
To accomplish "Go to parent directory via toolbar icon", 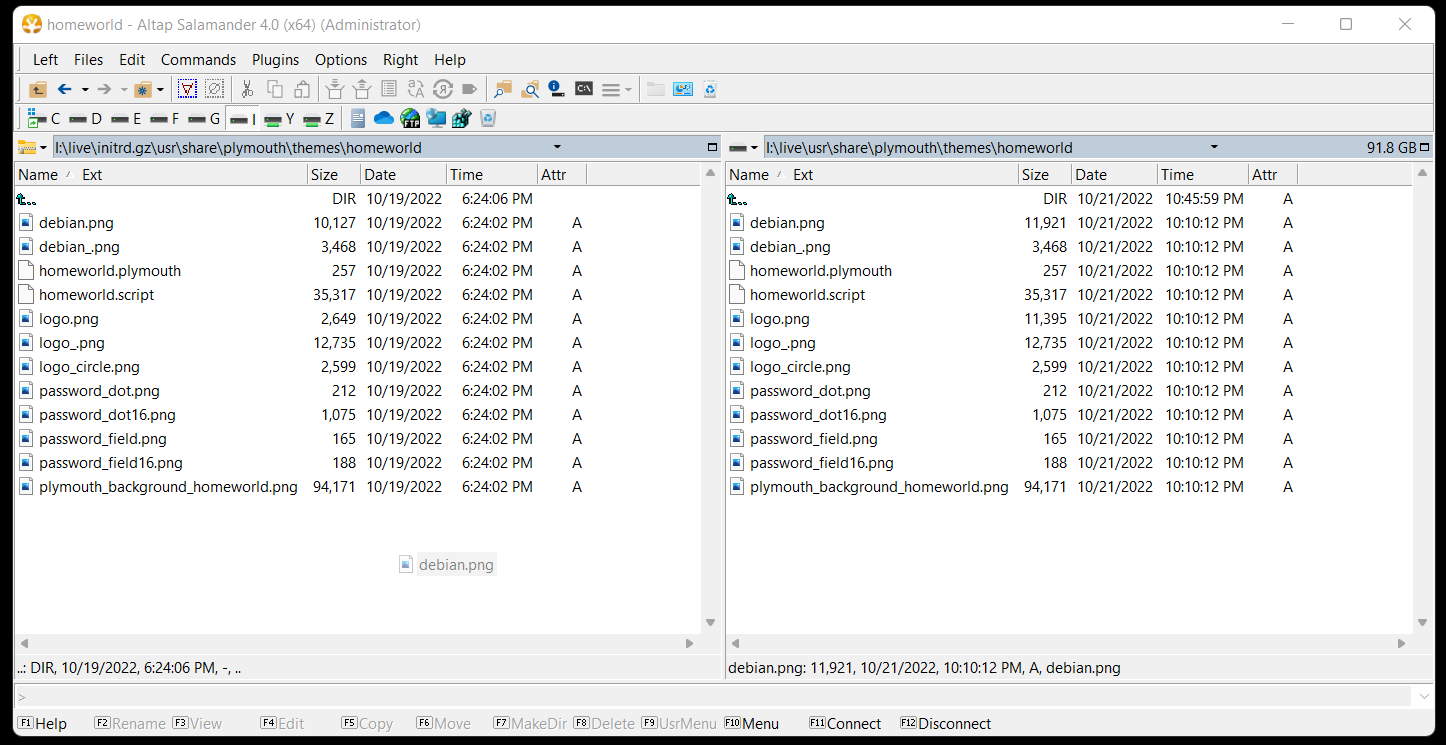I will click(38, 89).
